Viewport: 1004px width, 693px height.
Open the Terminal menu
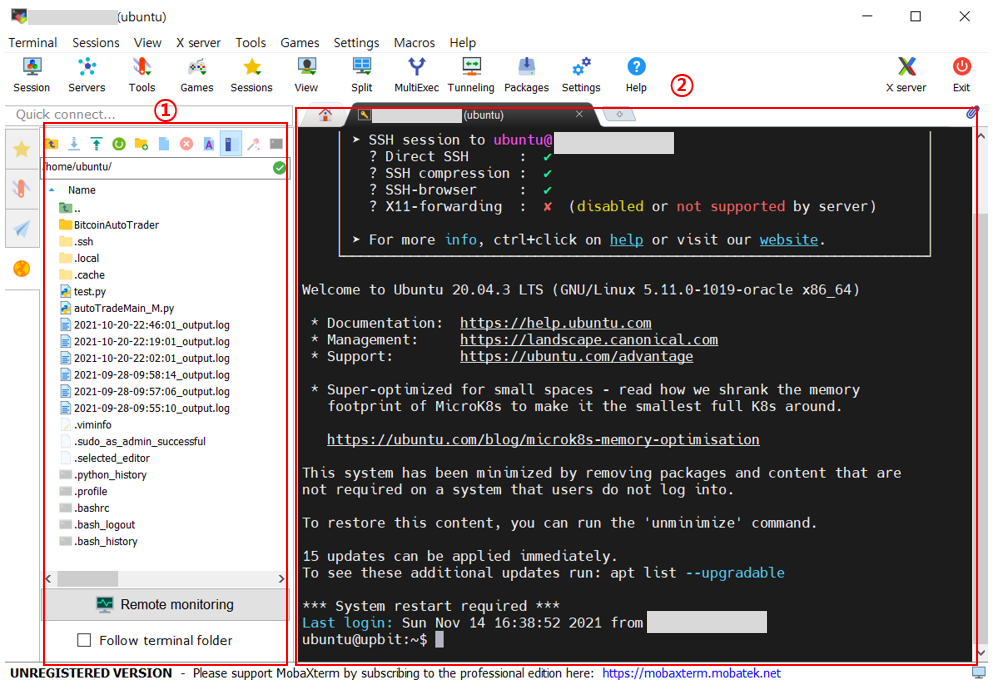click(x=33, y=42)
